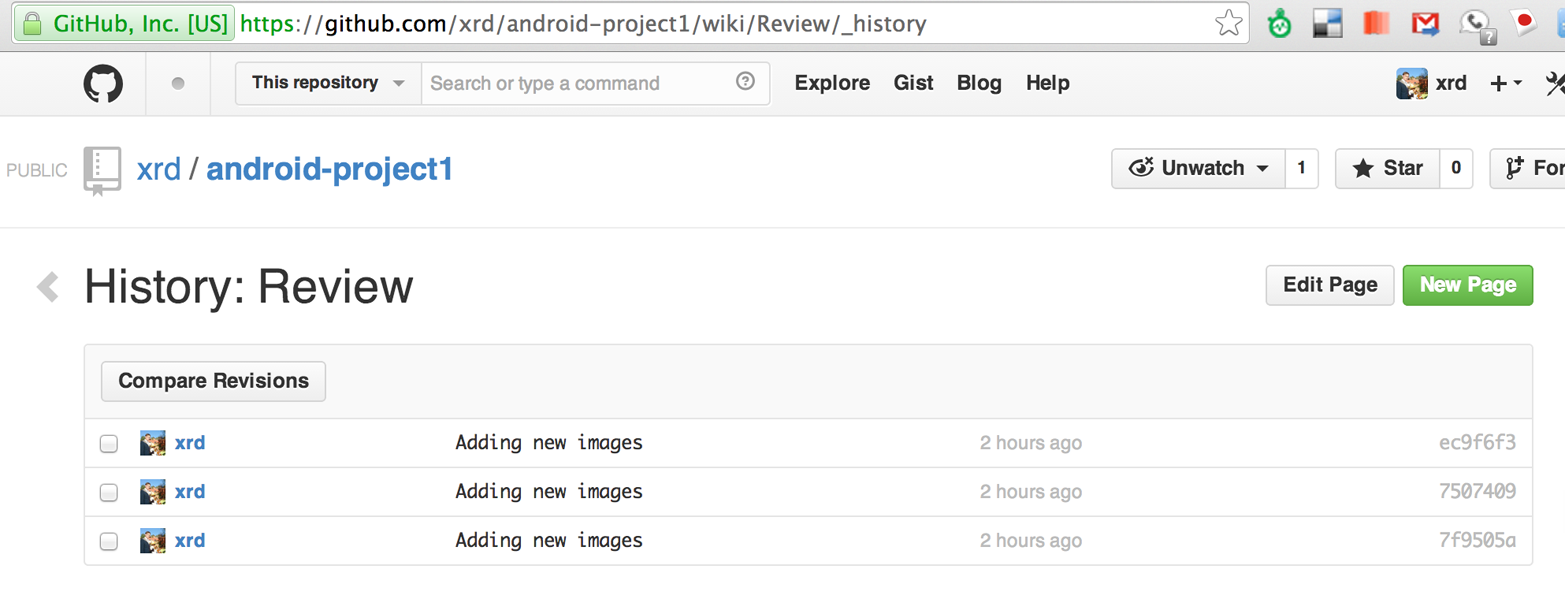Go to the Gist menu item
Viewport: 1565px width, 599px height.
913,83
